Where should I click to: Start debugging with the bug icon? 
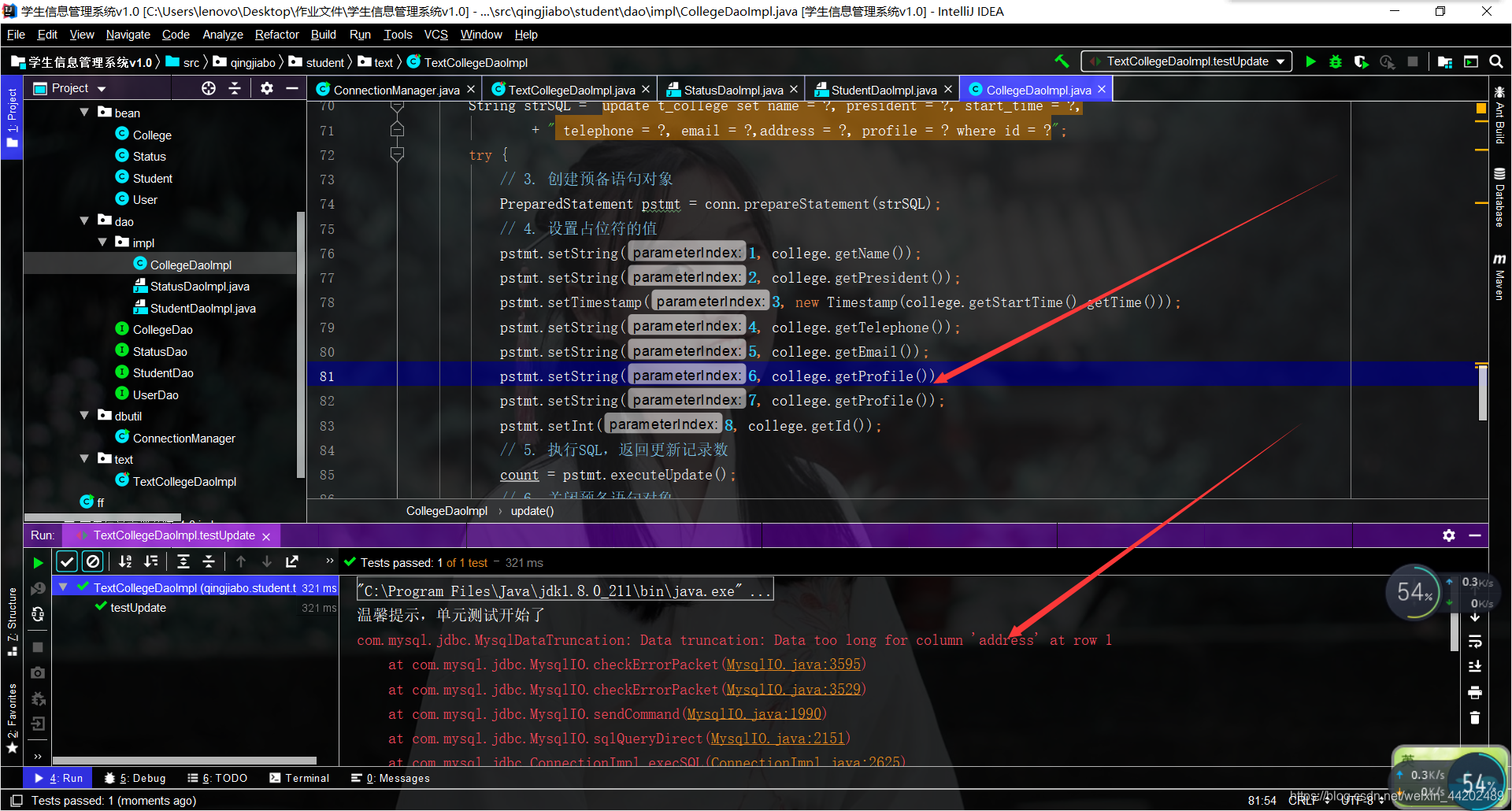(x=1336, y=61)
